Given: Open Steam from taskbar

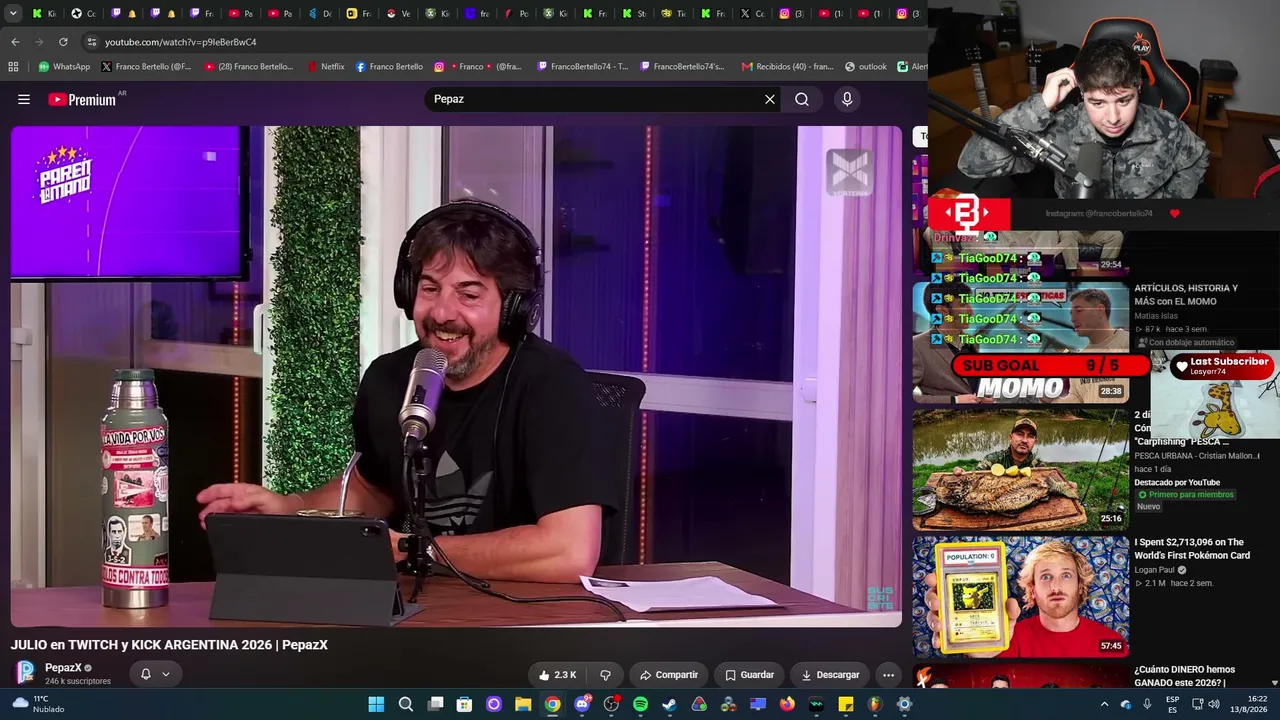Looking at the screenshot, I should [669, 704].
